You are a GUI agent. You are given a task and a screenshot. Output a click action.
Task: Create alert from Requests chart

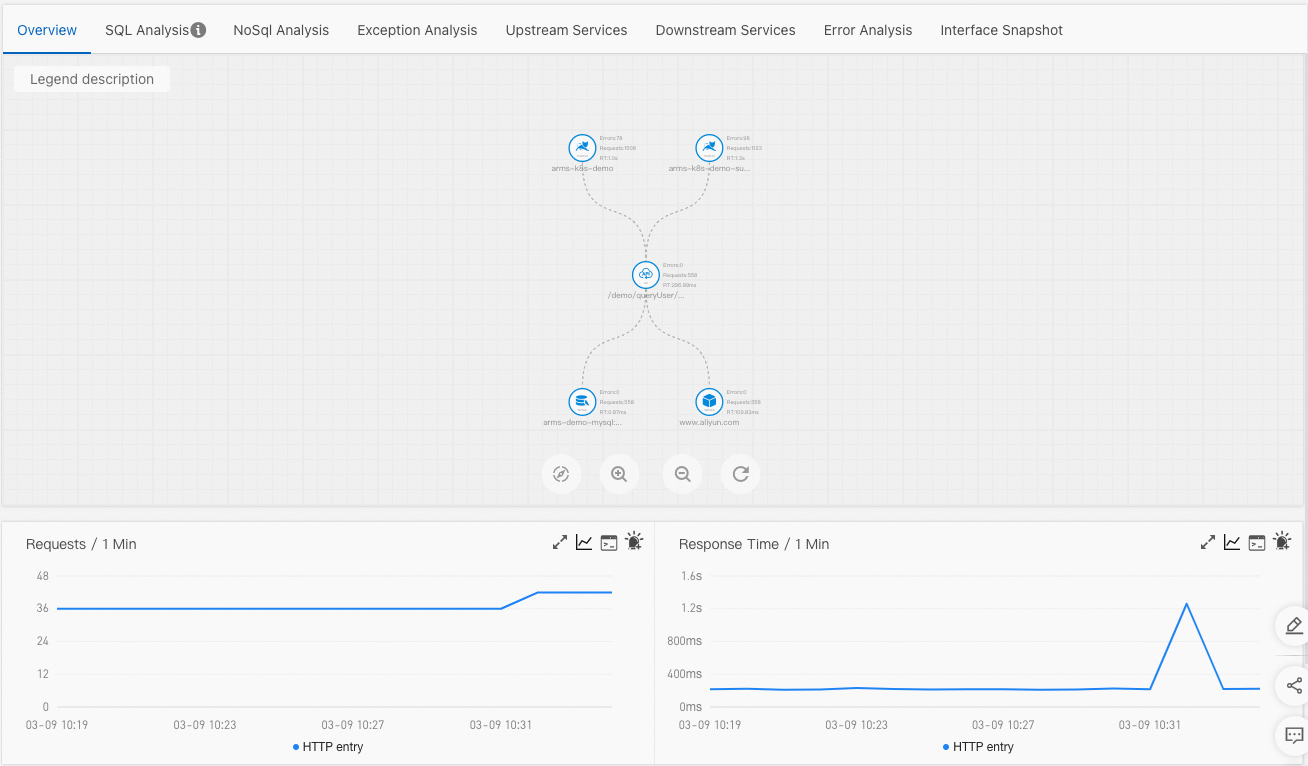coord(634,541)
